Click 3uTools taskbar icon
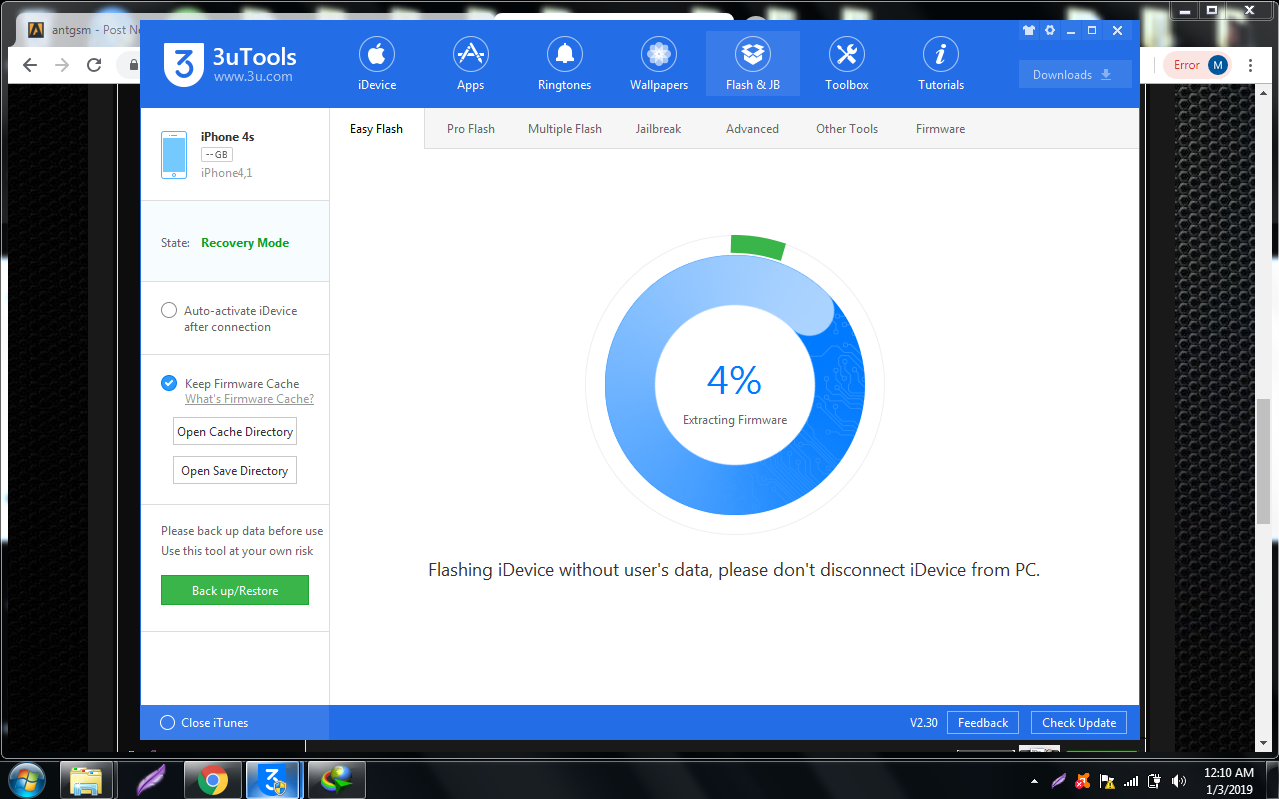Image resolution: width=1279 pixels, height=799 pixels. coord(273,779)
